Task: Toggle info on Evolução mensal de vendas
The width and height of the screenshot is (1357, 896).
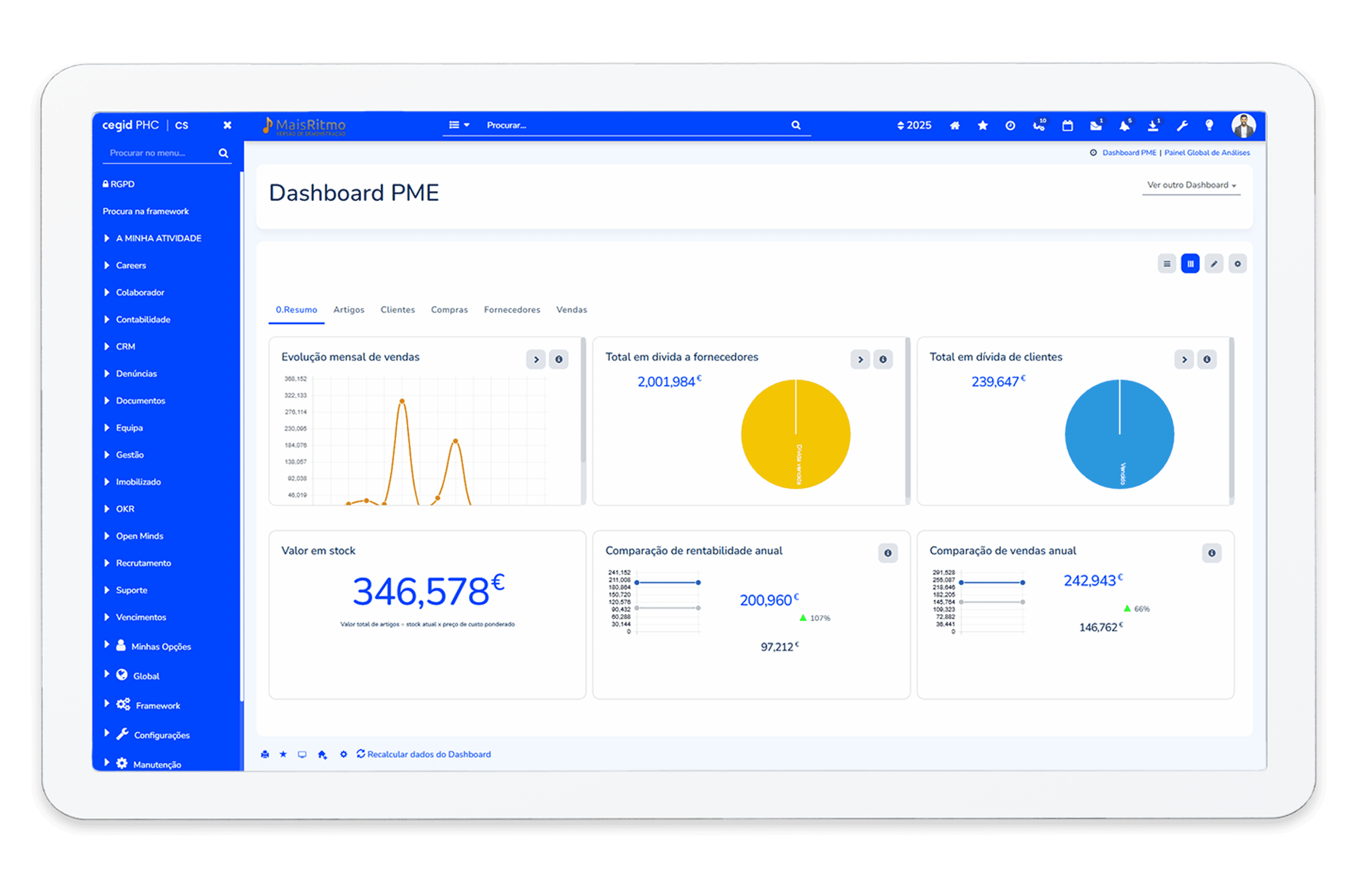Action: pos(558,359)
